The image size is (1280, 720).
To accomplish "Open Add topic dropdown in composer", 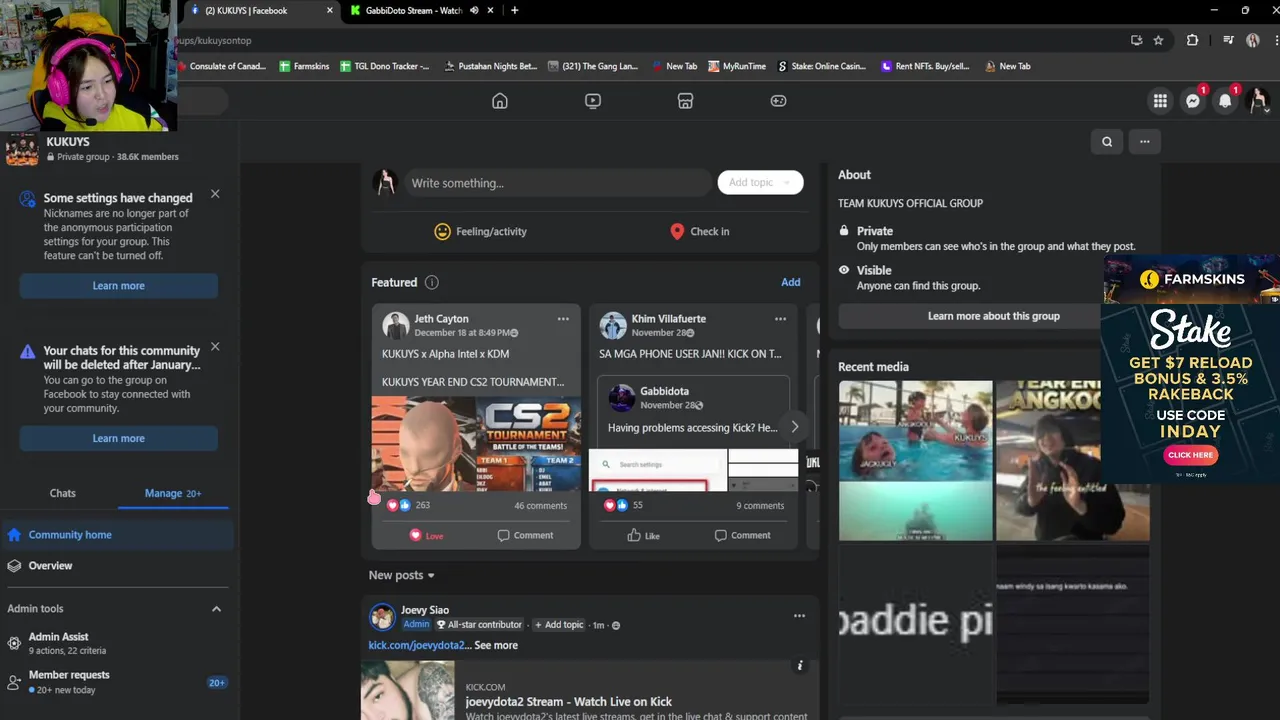I will (x=760, y=183).
